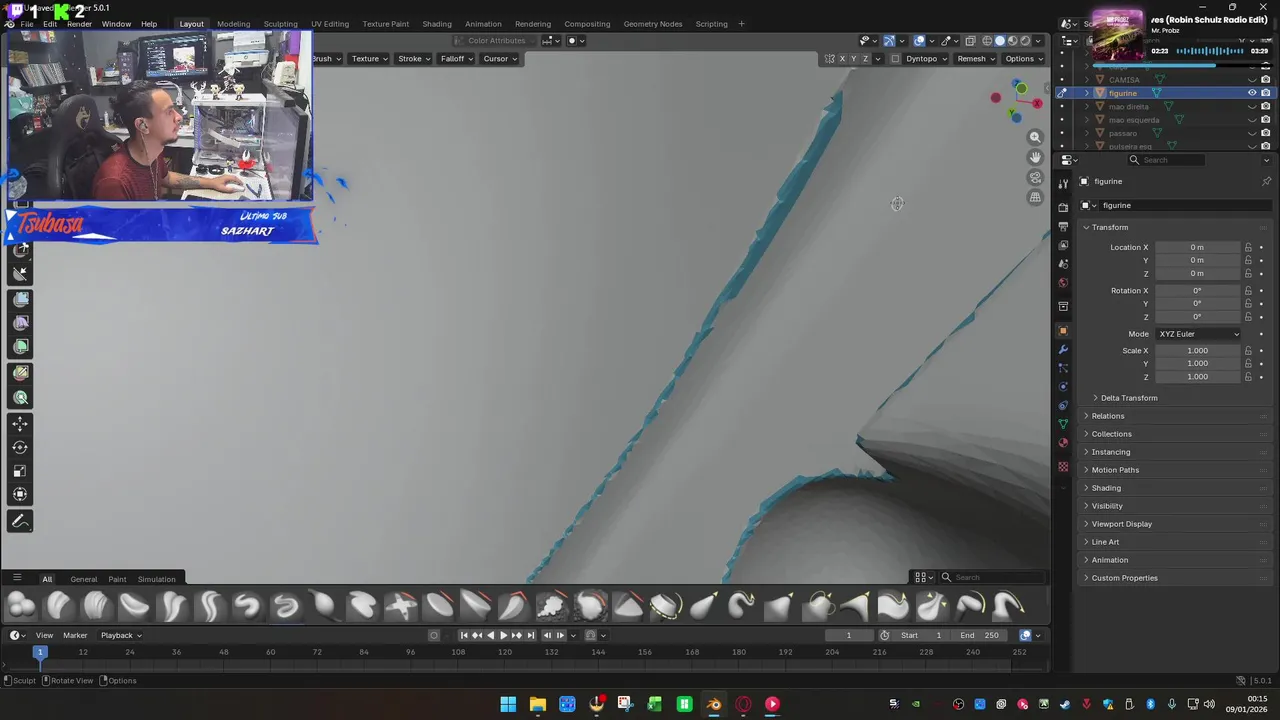Open Blender from Windows taskbar
The height and width of the screenshot is (720, 1280).
click(714, 704)
